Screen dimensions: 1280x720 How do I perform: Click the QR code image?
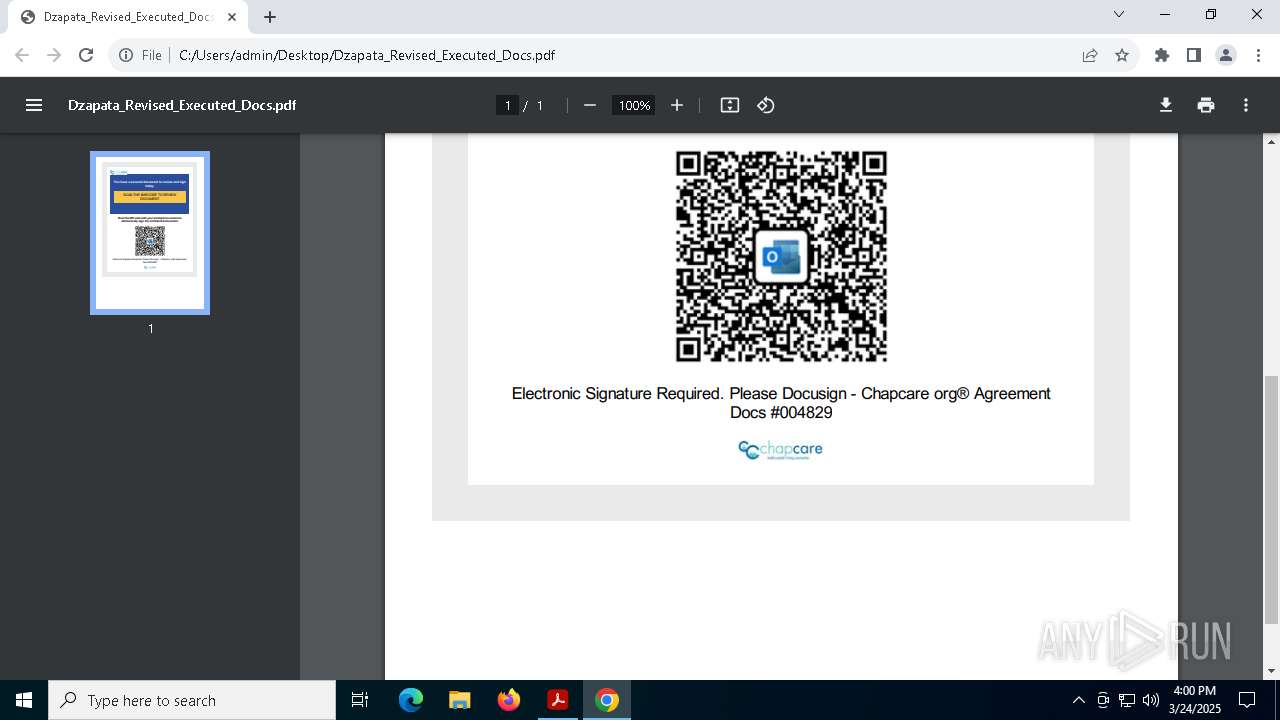coord(781,256)
